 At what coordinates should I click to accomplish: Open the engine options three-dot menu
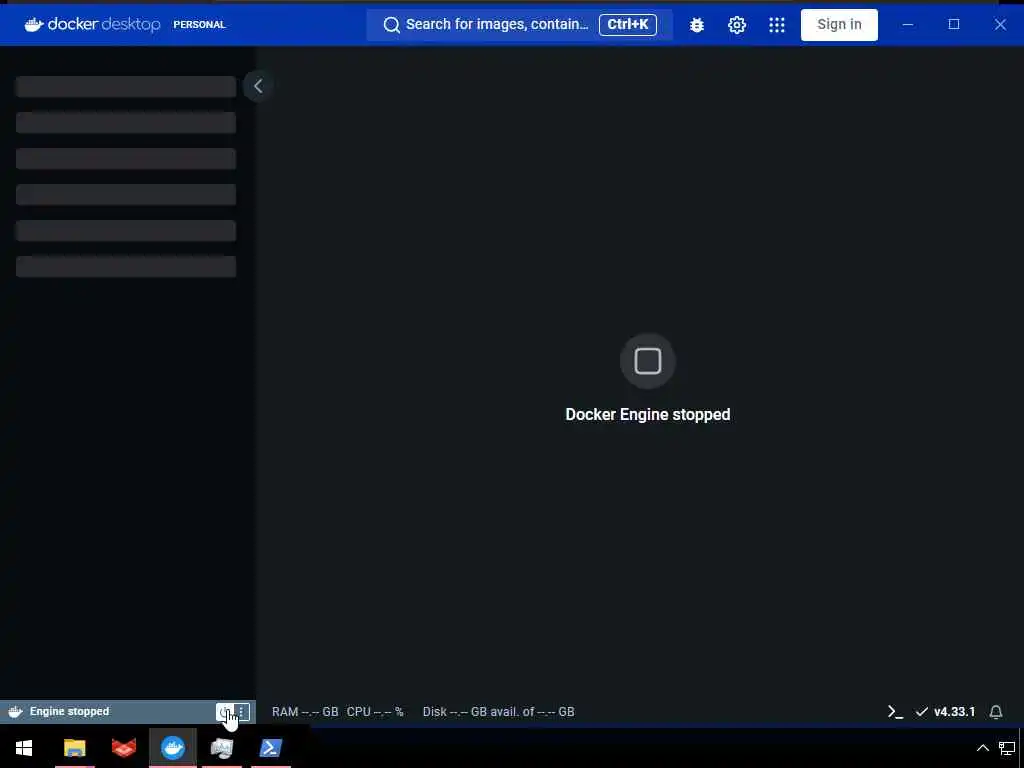pos(242,712)
